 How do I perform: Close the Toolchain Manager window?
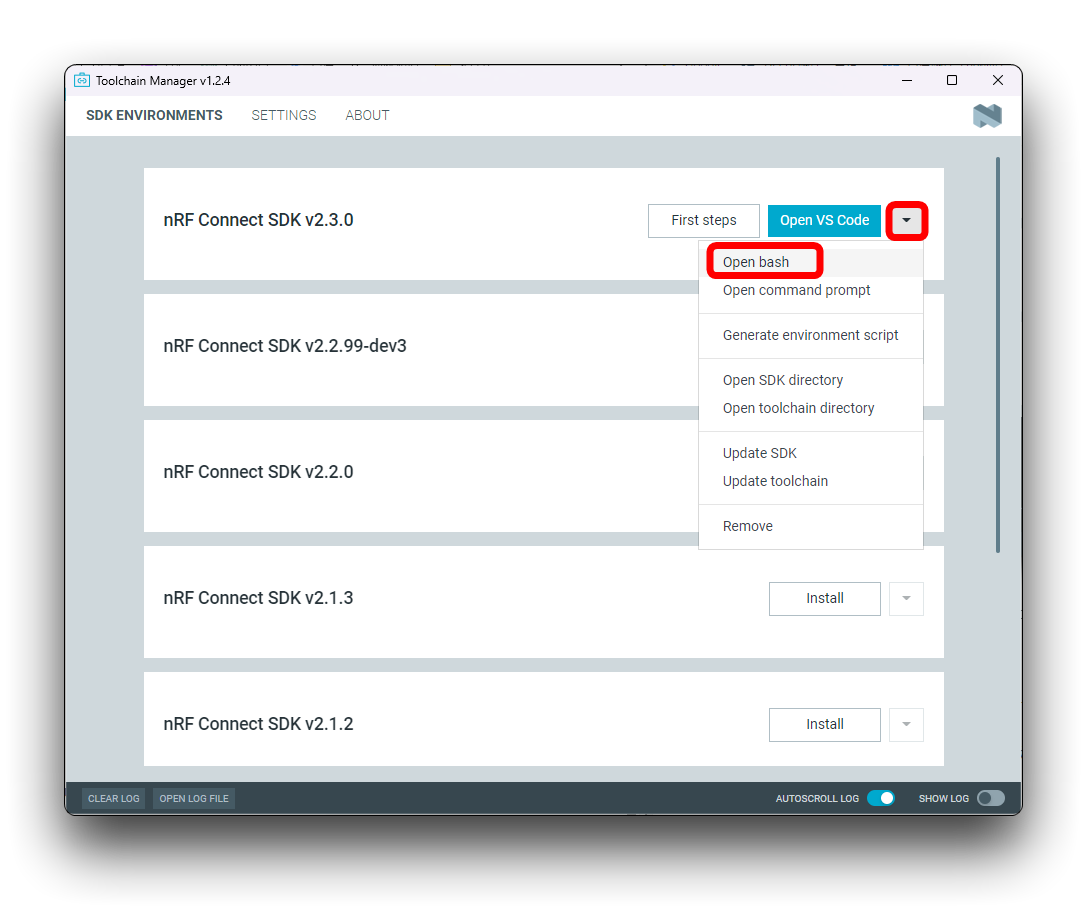[x=998, y=80]
